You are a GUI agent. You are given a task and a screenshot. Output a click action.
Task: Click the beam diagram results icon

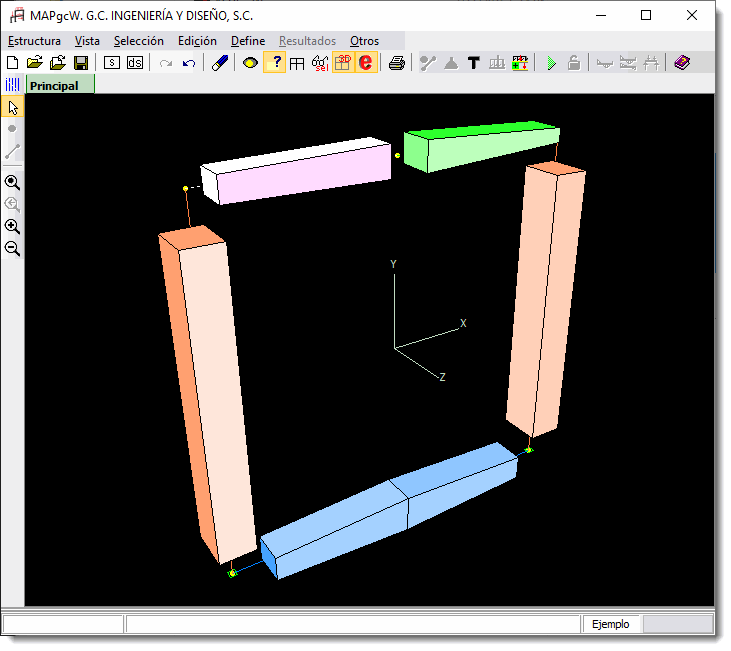[x=628, y=63]
